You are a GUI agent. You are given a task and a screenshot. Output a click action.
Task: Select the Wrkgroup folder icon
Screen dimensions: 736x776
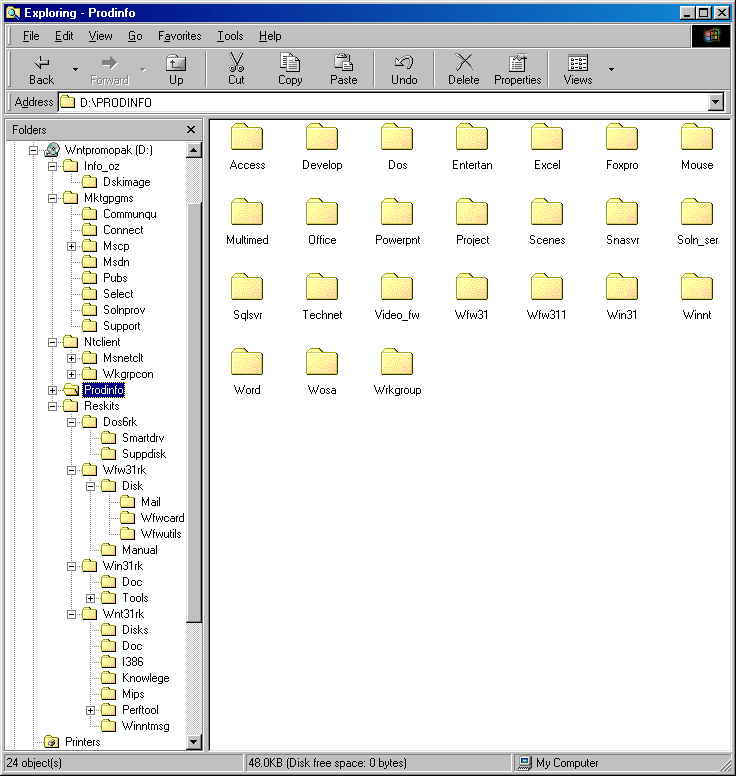397,362
